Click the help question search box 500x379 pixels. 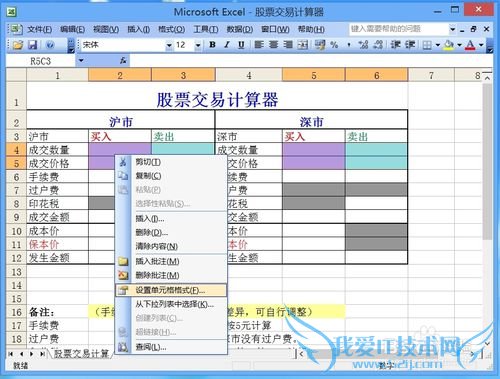399,29
